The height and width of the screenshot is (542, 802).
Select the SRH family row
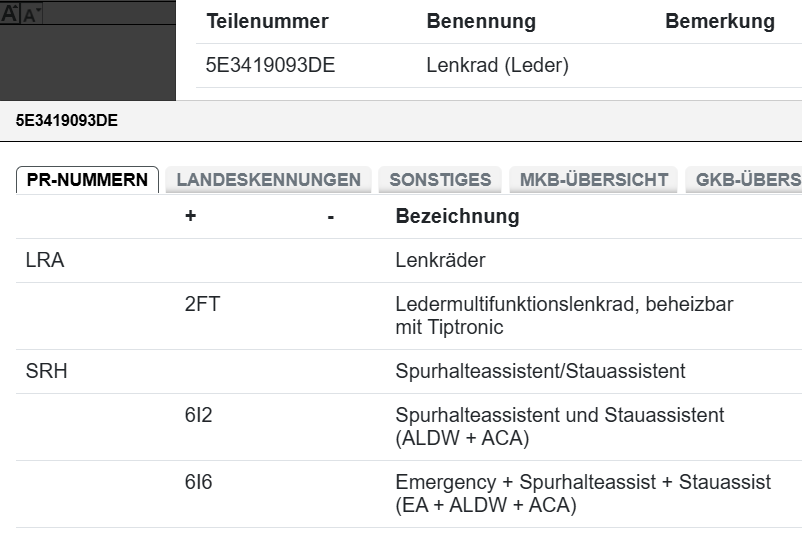coord(46,372)
